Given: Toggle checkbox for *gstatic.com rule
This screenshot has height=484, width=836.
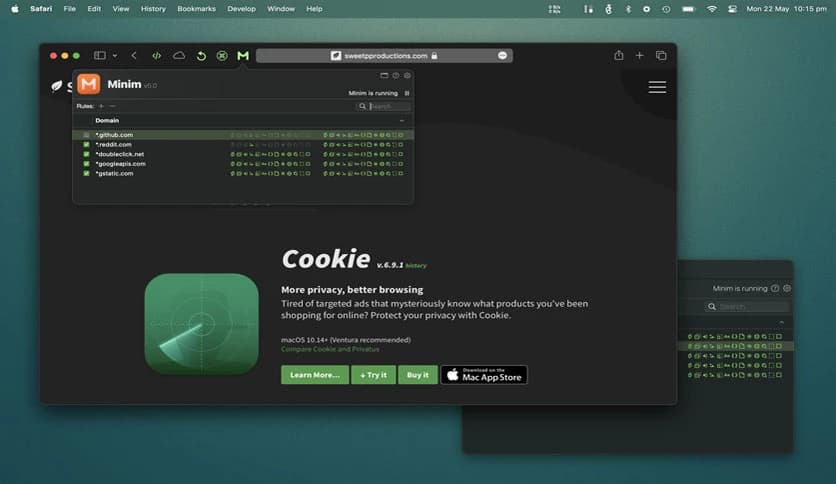Looking at the screenshot, I should point(86,173).
